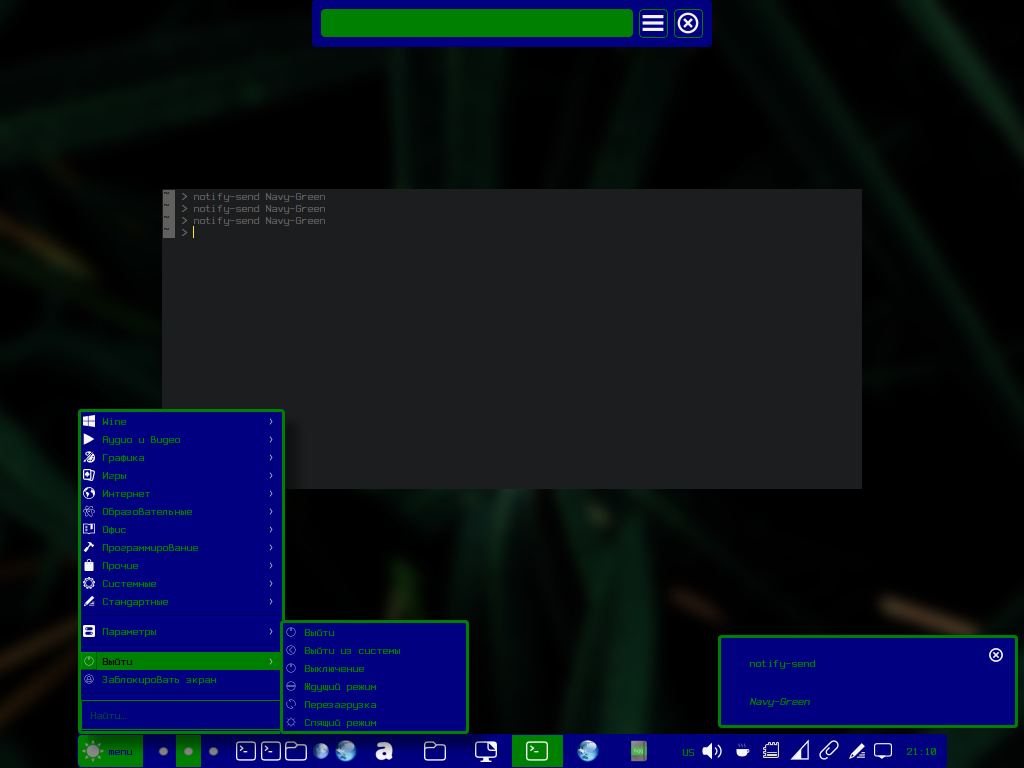Click the green field in top bar
The image size is (1024, 768).
pyautogui.click(x=477, y=24)
